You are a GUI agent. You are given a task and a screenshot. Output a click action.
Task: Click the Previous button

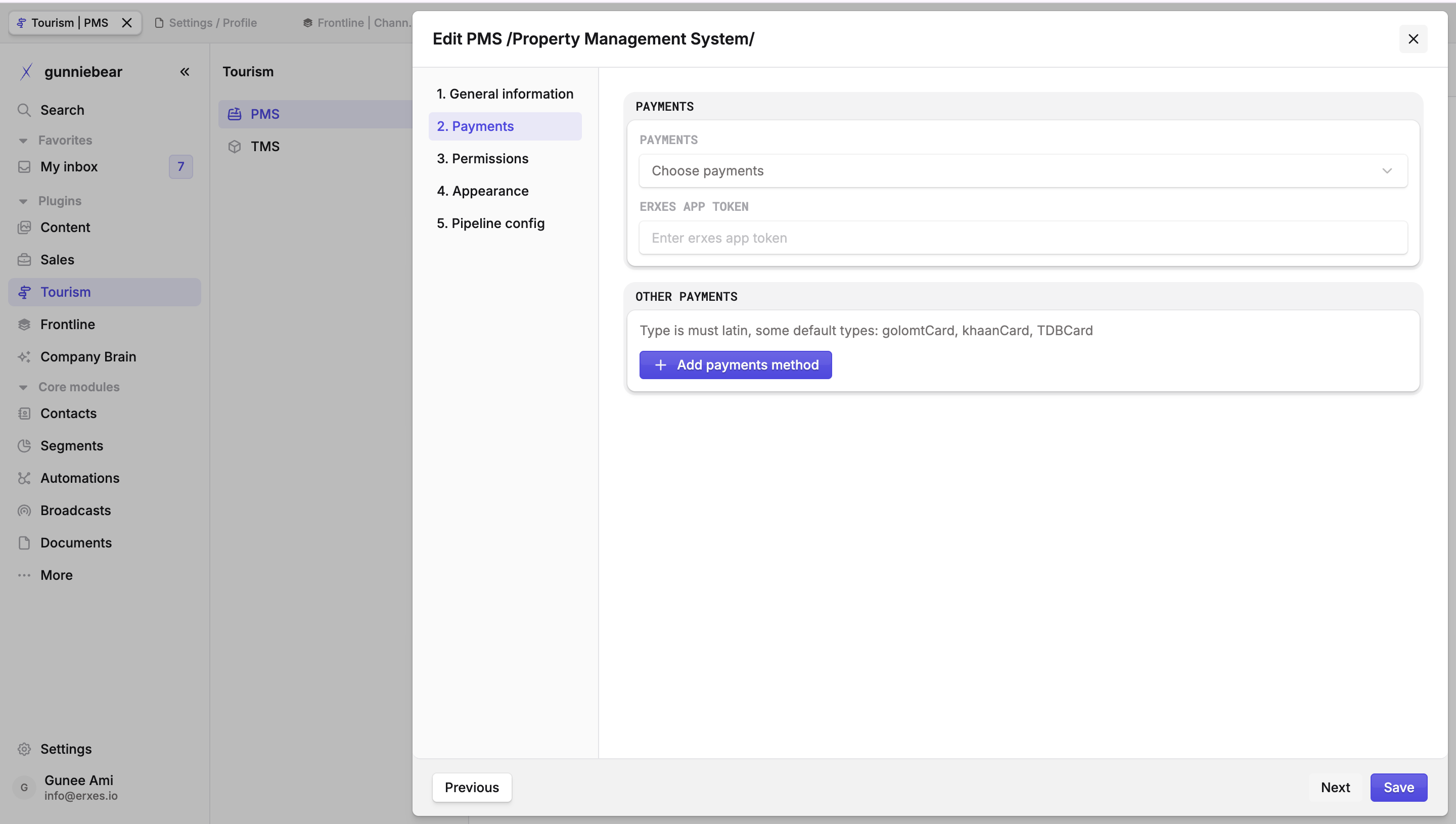471,787
